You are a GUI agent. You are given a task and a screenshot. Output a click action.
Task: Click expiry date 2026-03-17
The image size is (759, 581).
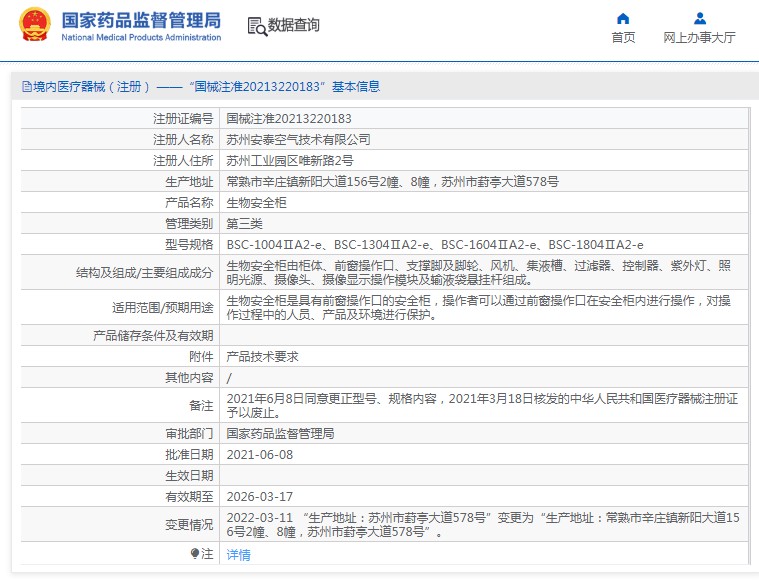click(260, 496)
